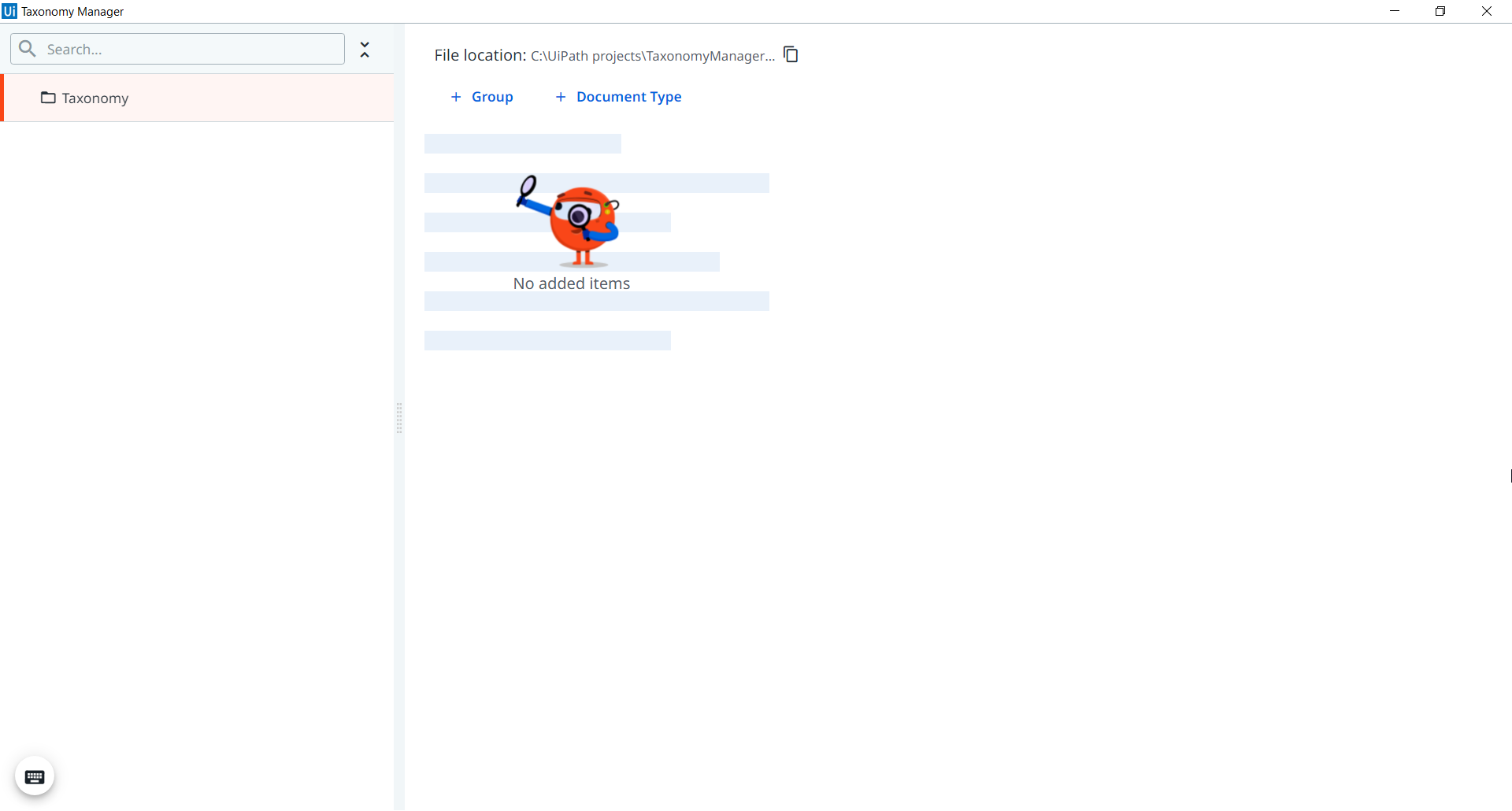Click the robot mascot illustration
The width and height of the screenshot is (1512, 811).
(570, 220)
